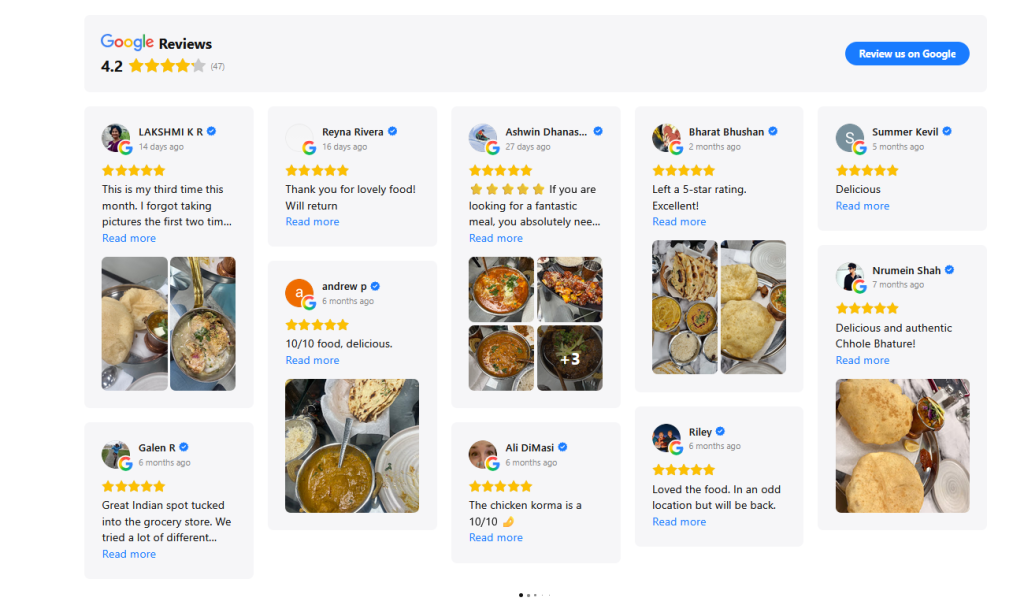Image resolution: width=1024 pixels, height=605 pixels.
Task: Click the gray S avatar of Summer Kevil
Action: point(850,138)
